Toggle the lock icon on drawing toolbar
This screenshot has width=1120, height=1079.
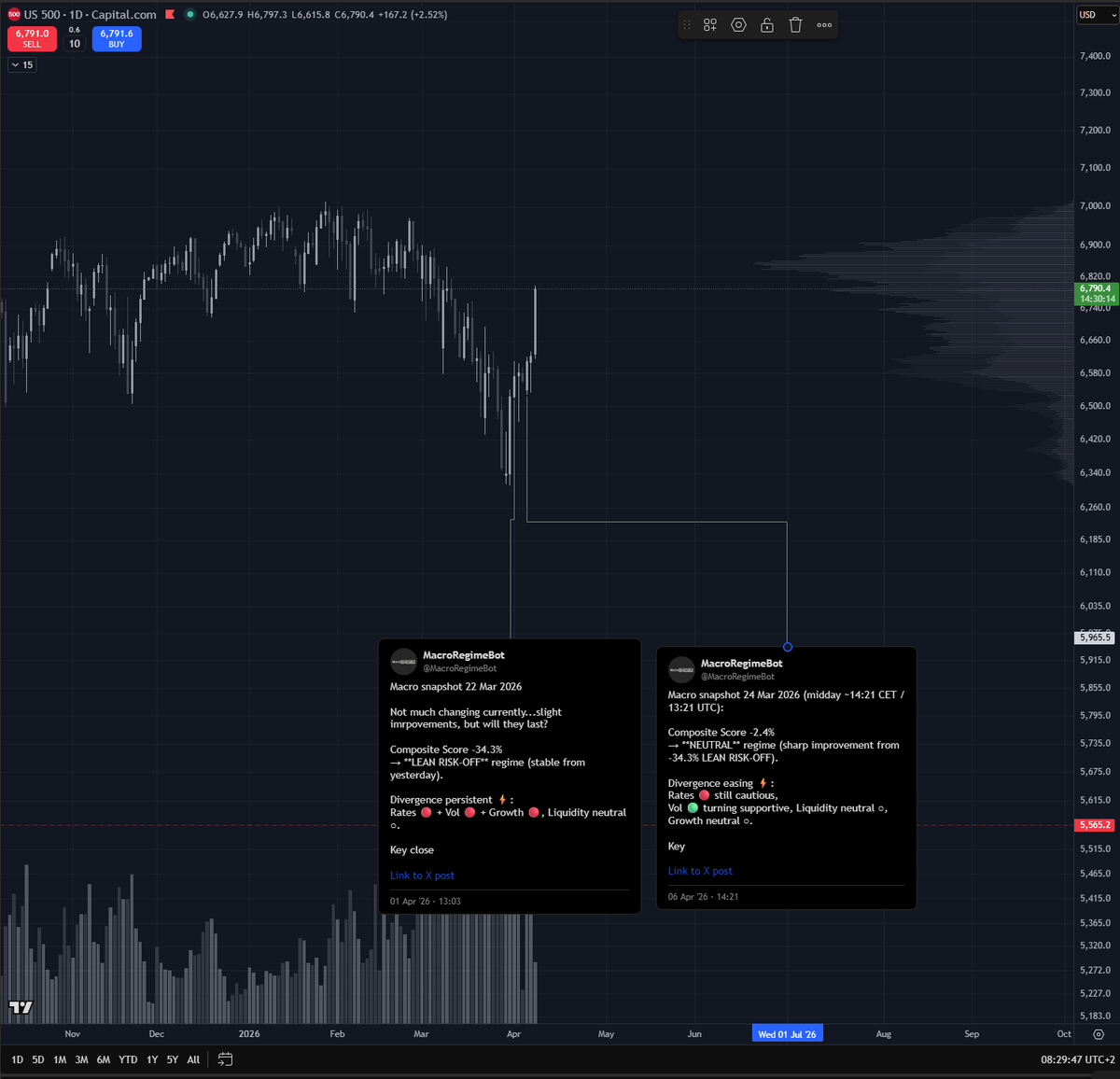tap(767, 25)
